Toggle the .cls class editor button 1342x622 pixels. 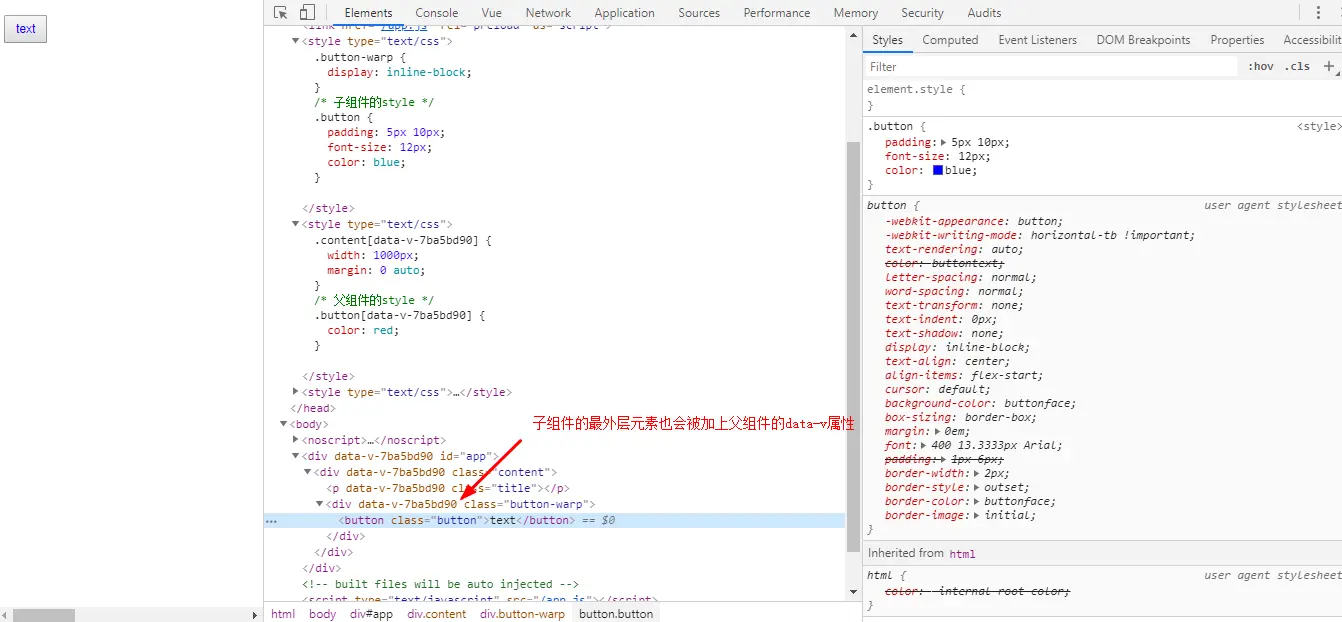click(1298, 66)
